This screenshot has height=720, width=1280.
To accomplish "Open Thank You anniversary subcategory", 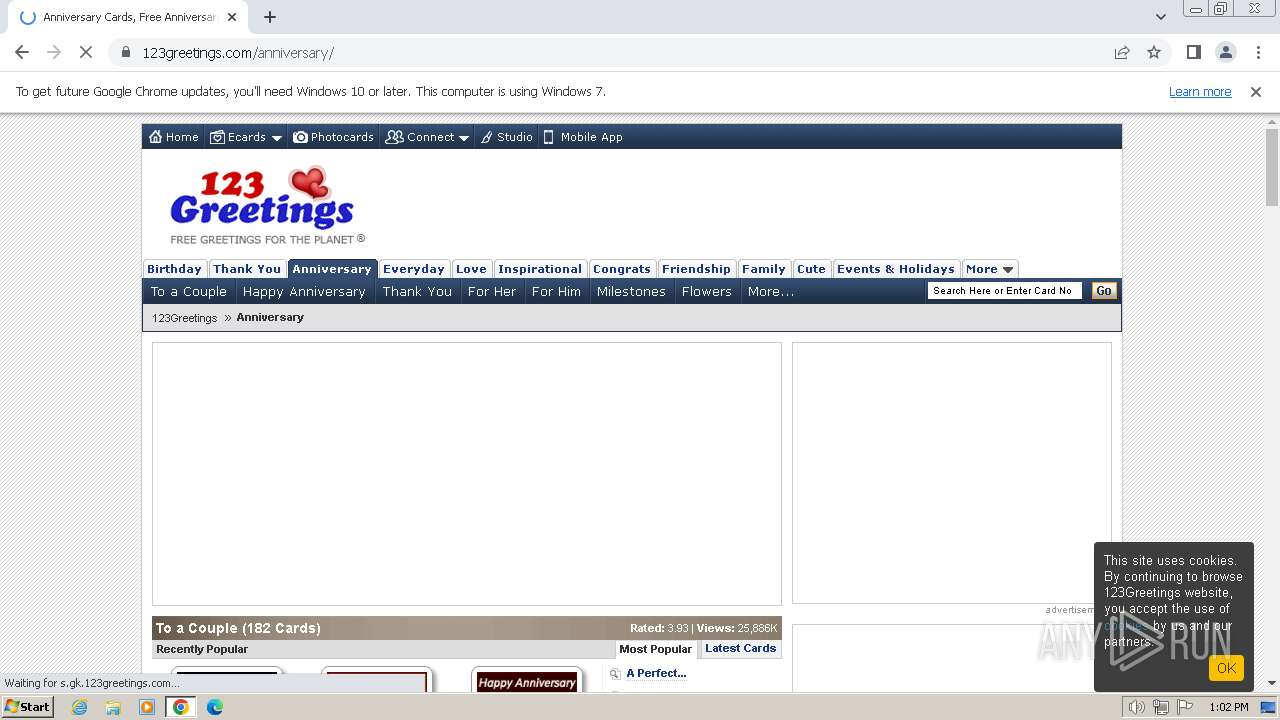I will (417, 292).
